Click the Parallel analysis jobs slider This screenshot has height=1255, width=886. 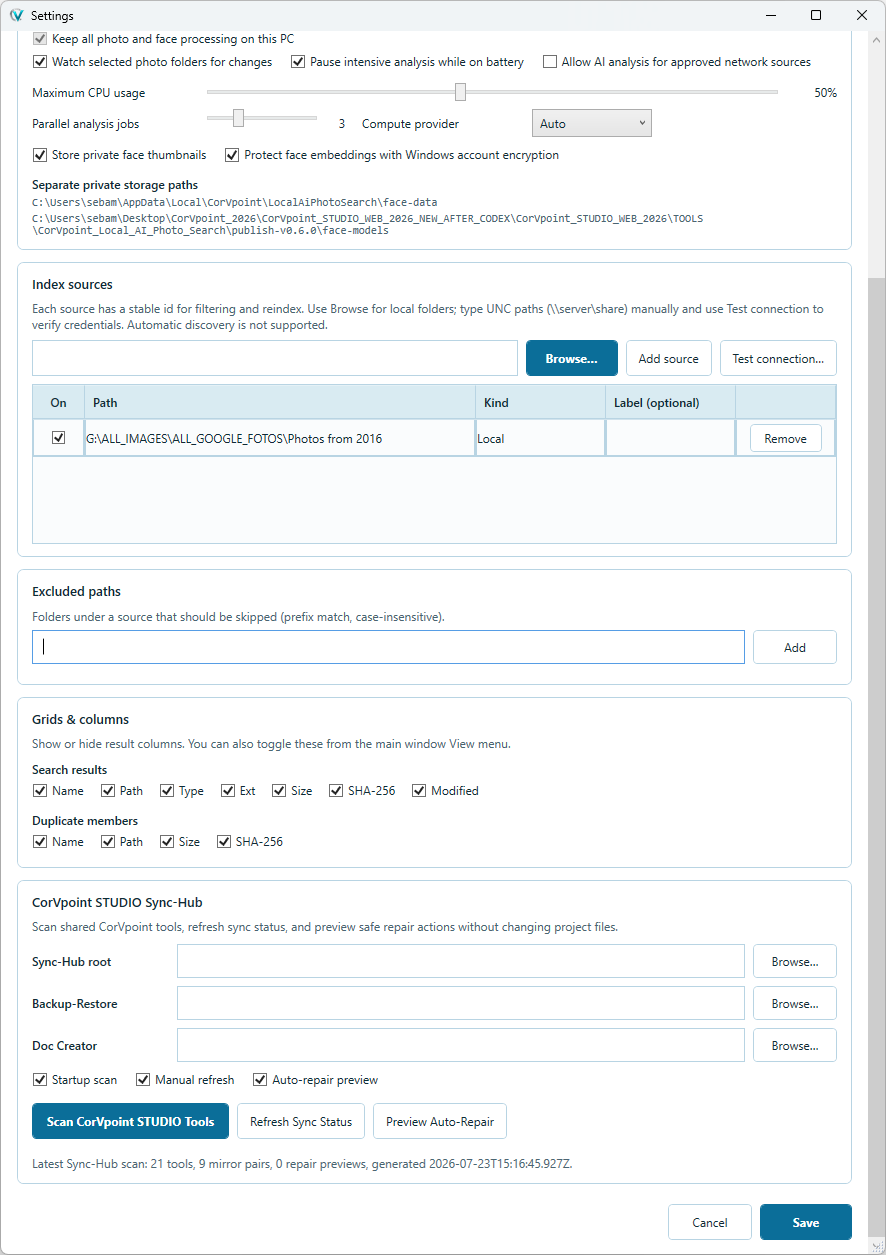[x=262, y=118]
